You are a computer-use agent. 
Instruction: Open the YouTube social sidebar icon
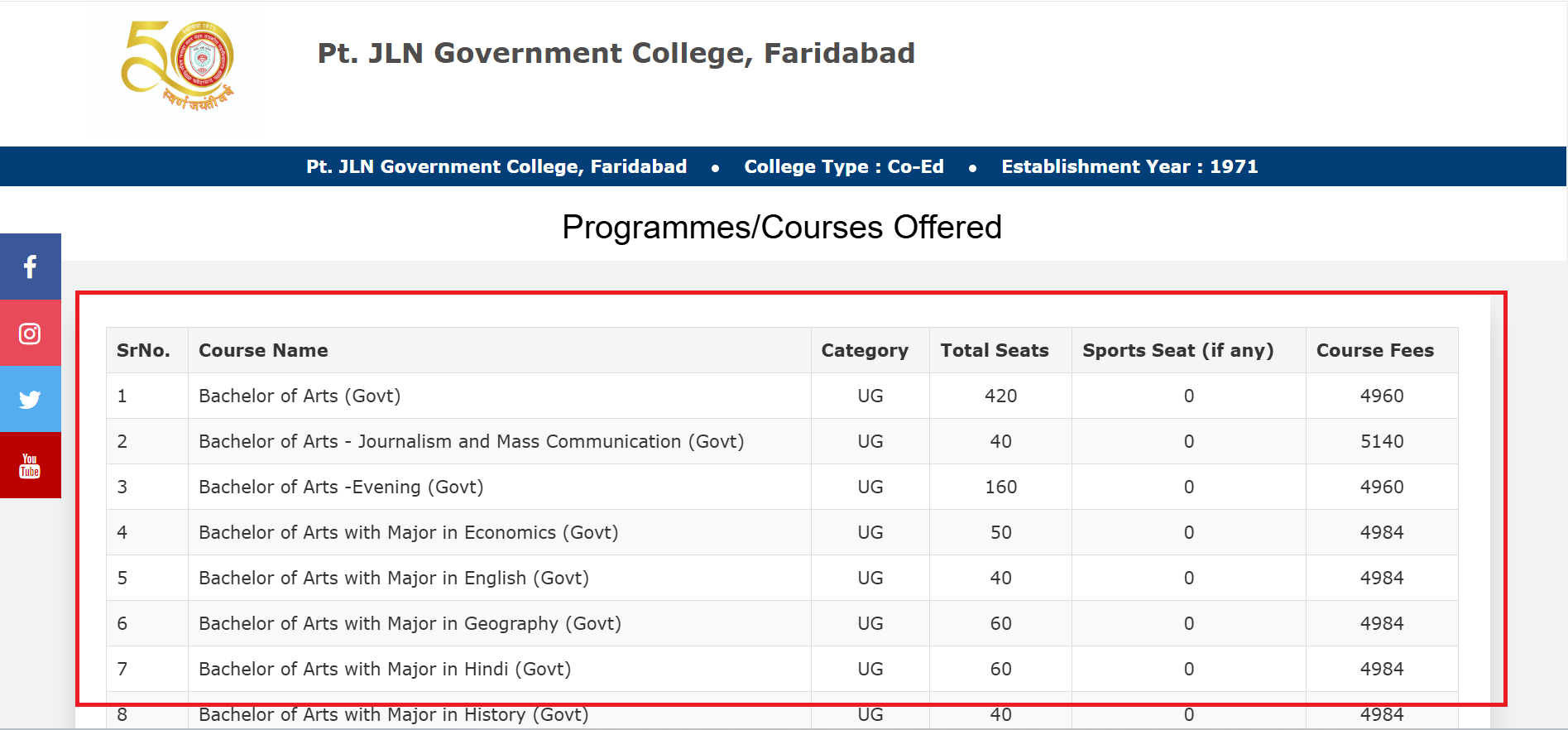tap(30, 466)
